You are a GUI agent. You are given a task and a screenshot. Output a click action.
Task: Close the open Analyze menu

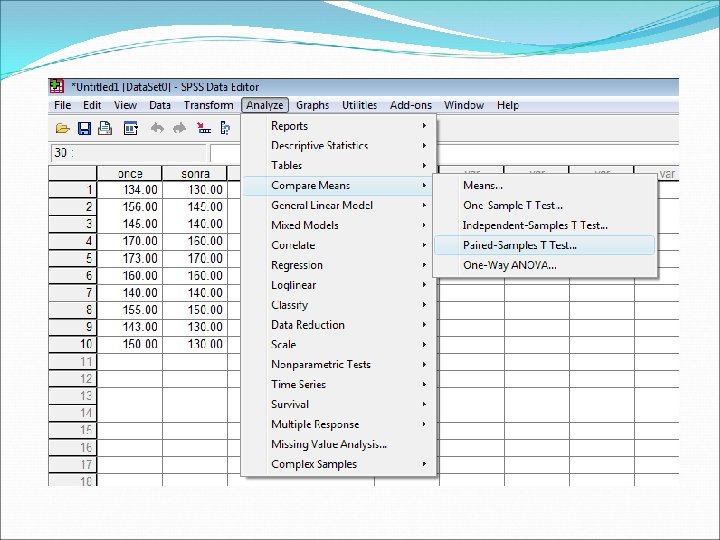point(265,105)
